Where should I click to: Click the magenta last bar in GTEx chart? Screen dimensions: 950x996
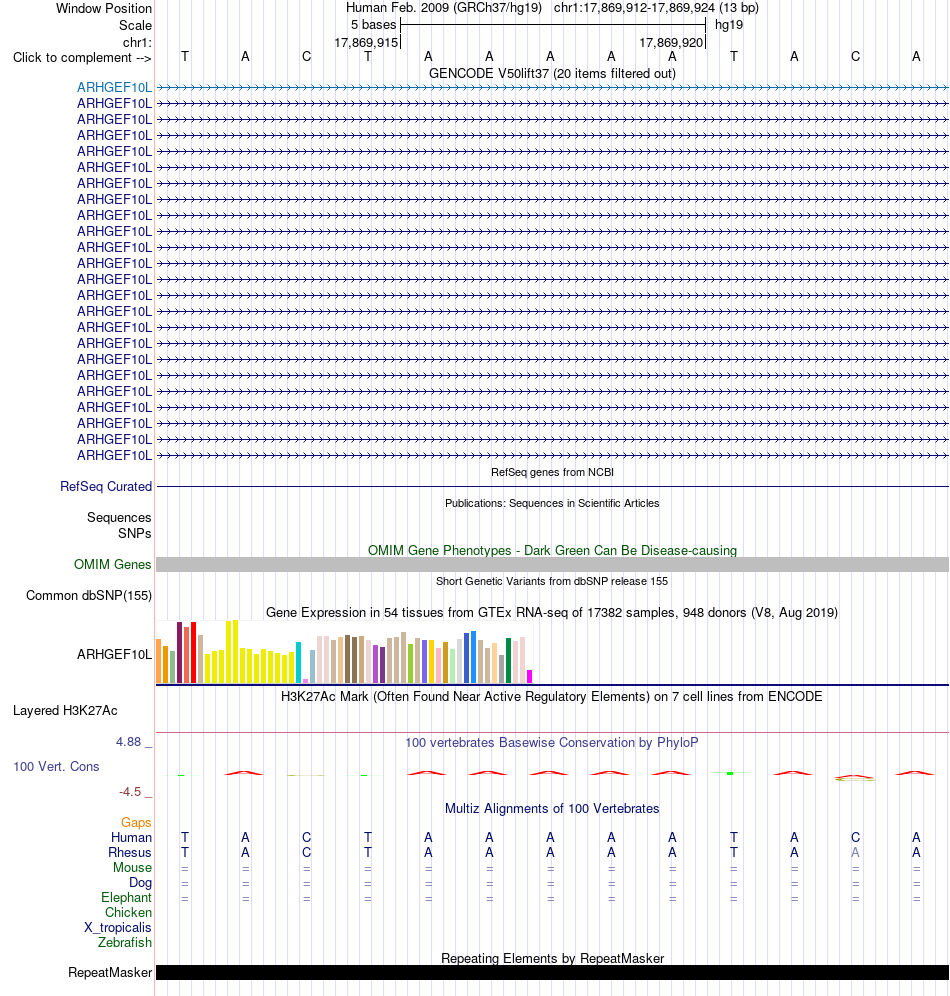pos(530,676)
